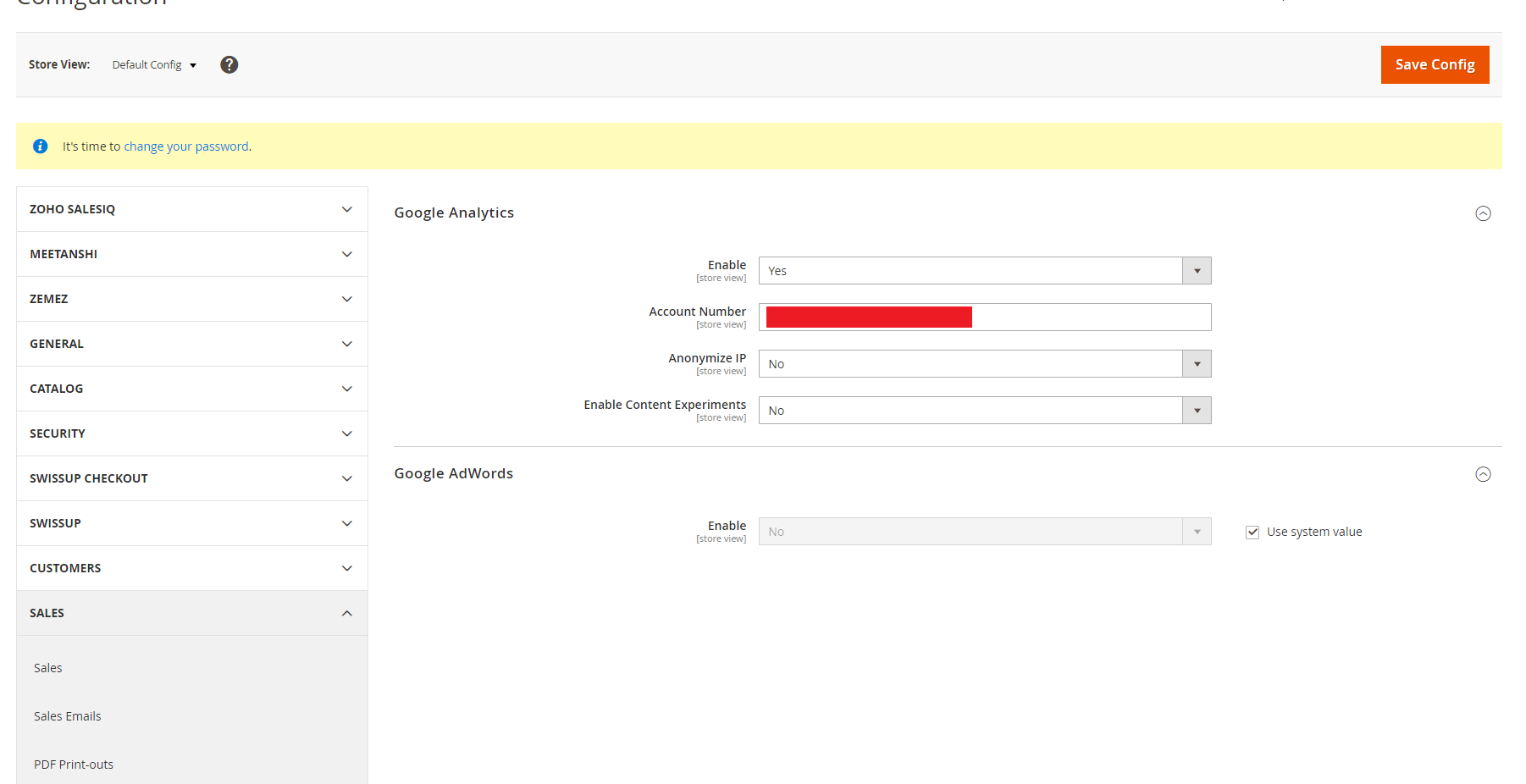This screenshot has width=1526, height=784.
Task: Click the info icon in the password notice
Action: [40, 146]
